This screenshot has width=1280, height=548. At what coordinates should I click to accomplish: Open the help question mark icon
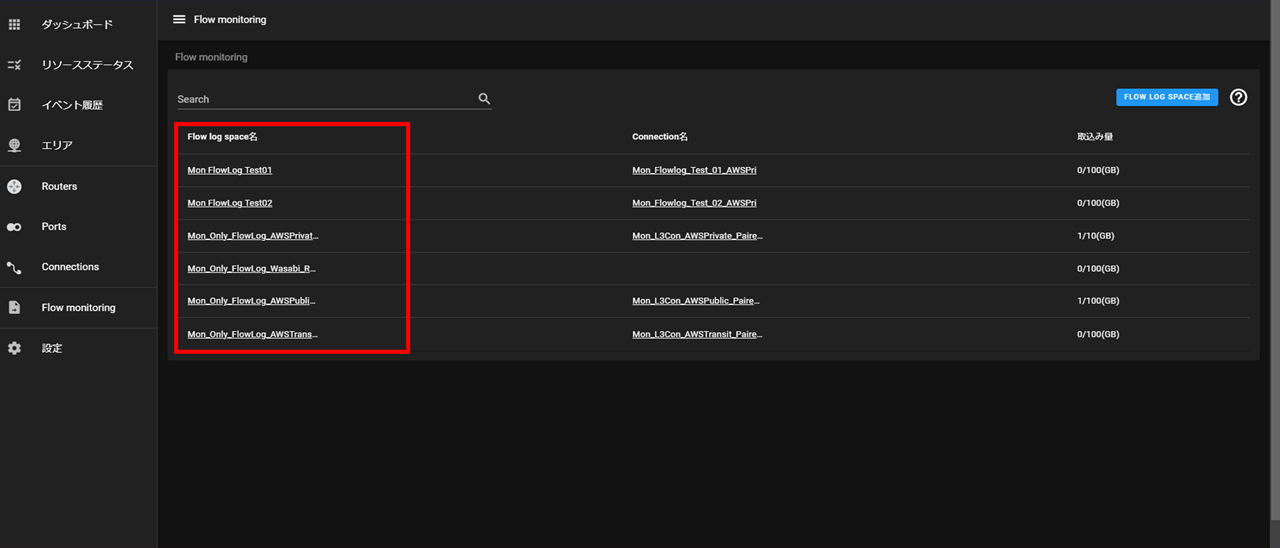coord(1238,97)
